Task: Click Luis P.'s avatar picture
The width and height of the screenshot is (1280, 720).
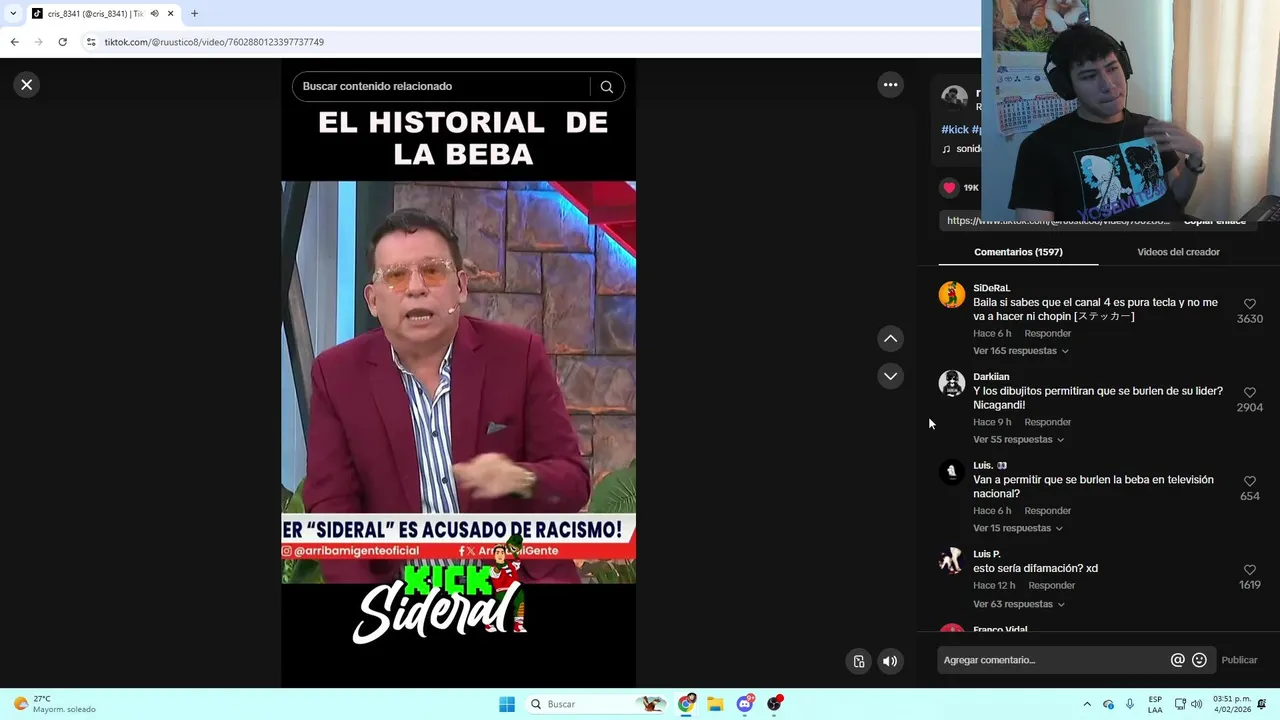Action: click(x=952, y=561)
